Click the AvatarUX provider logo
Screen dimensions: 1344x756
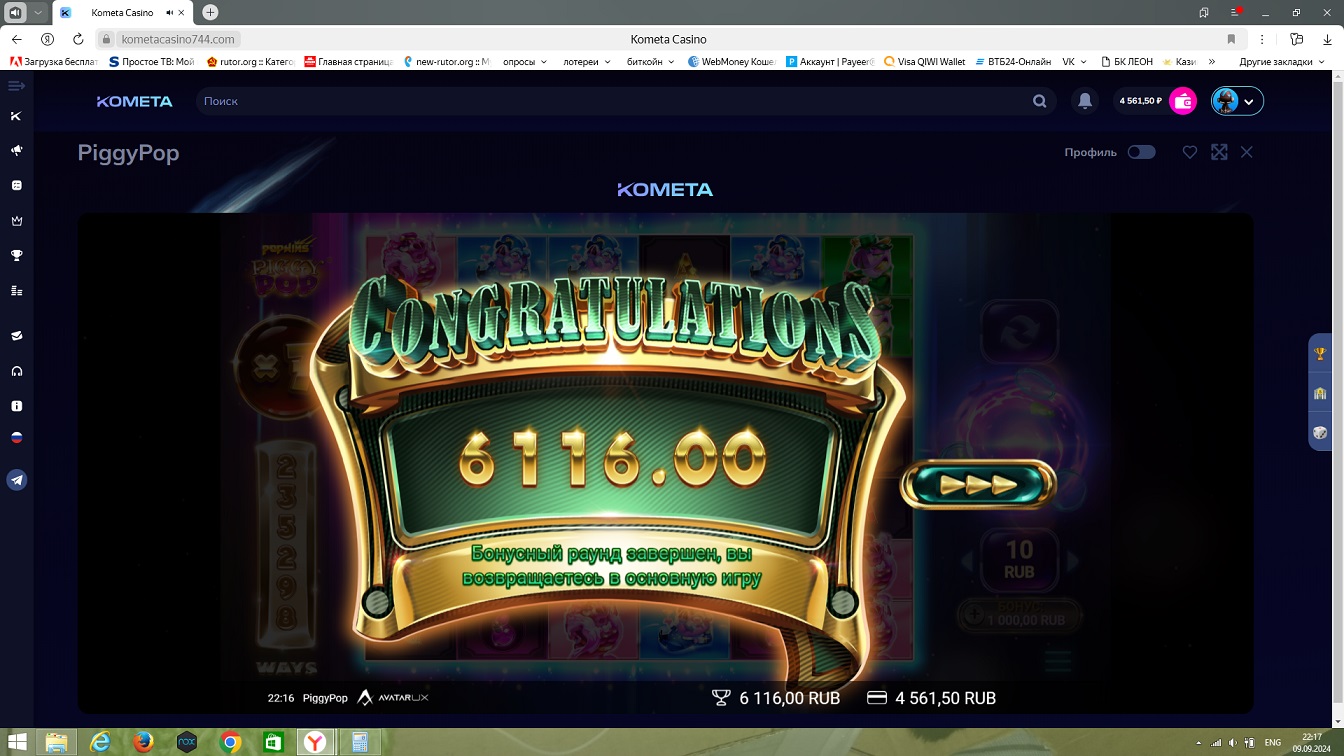(x=393, y=698)
